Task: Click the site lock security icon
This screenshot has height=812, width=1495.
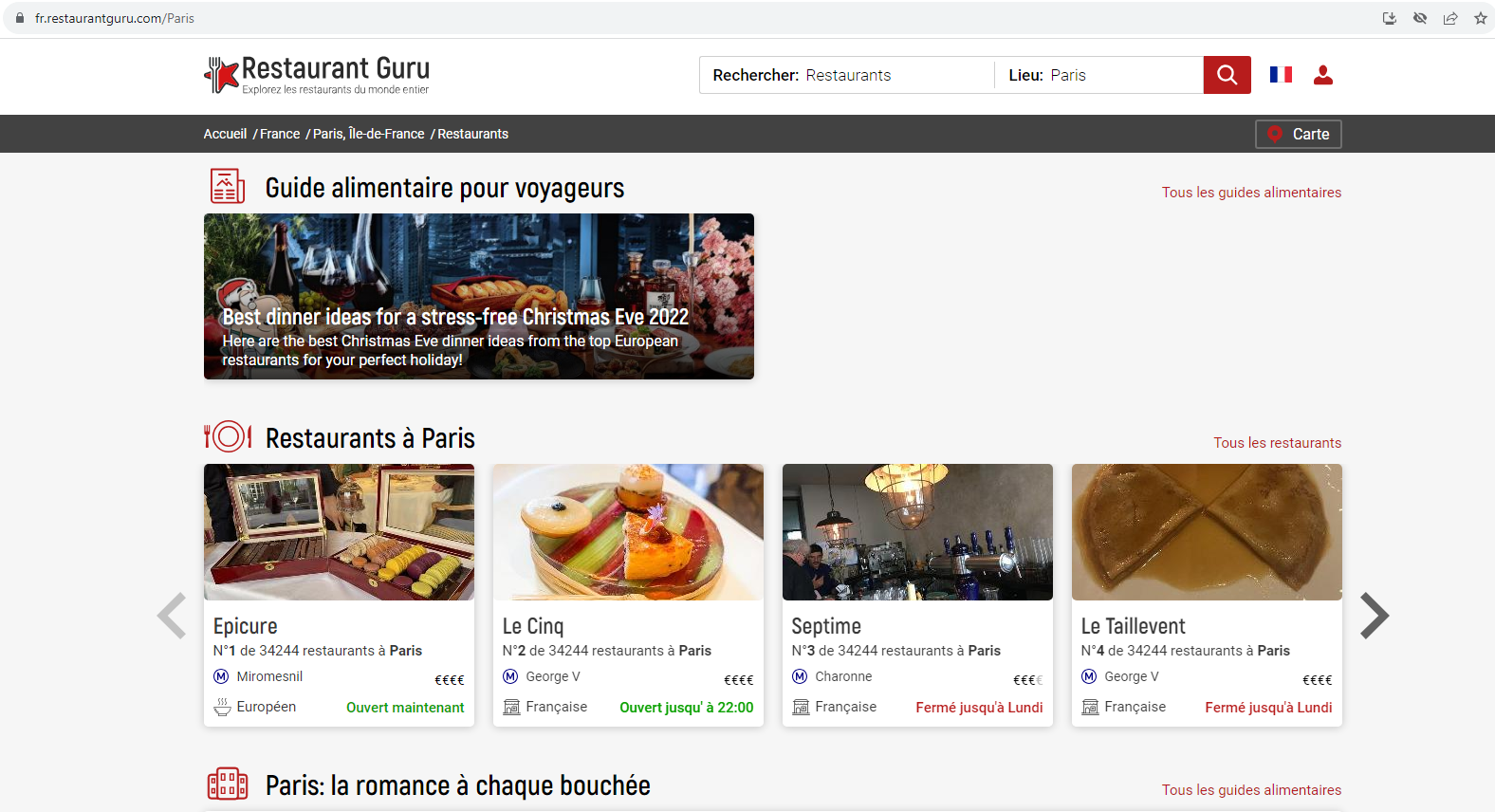Action: [x=20, y=18]
